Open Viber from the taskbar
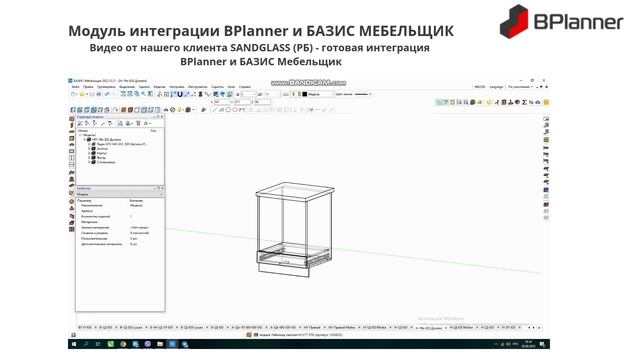 pyautogui.click(x=147, y=344)
